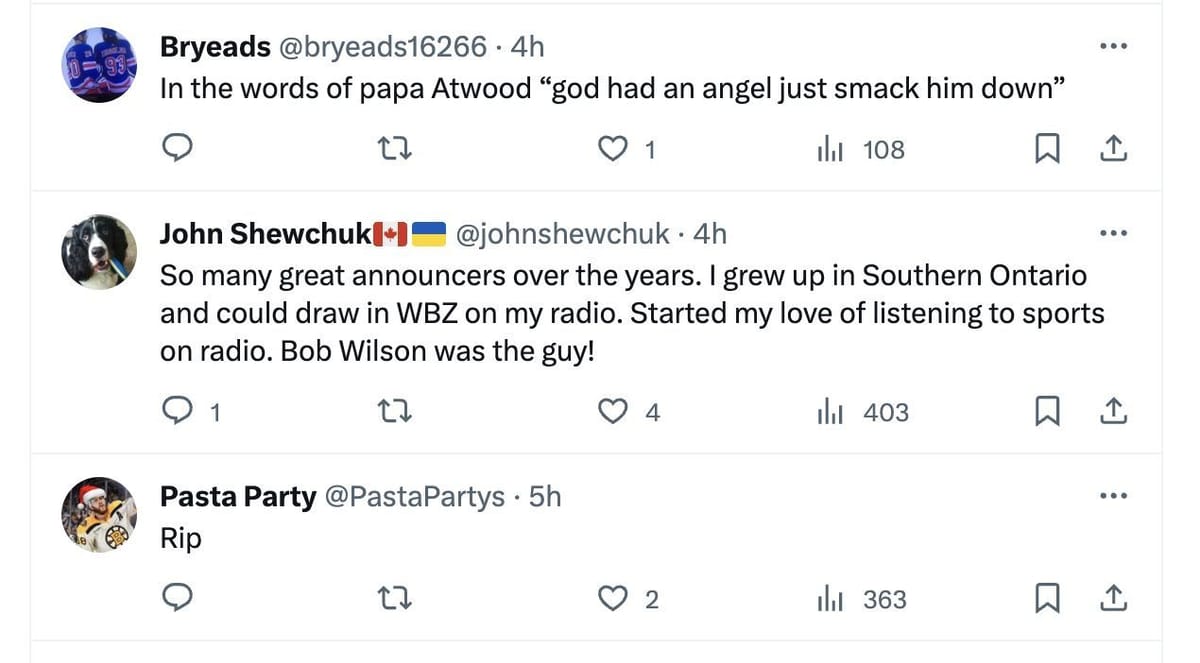Like Bryeads' papa Atwood tweet
1200x663 pixels.
click(x=611, y=150)
